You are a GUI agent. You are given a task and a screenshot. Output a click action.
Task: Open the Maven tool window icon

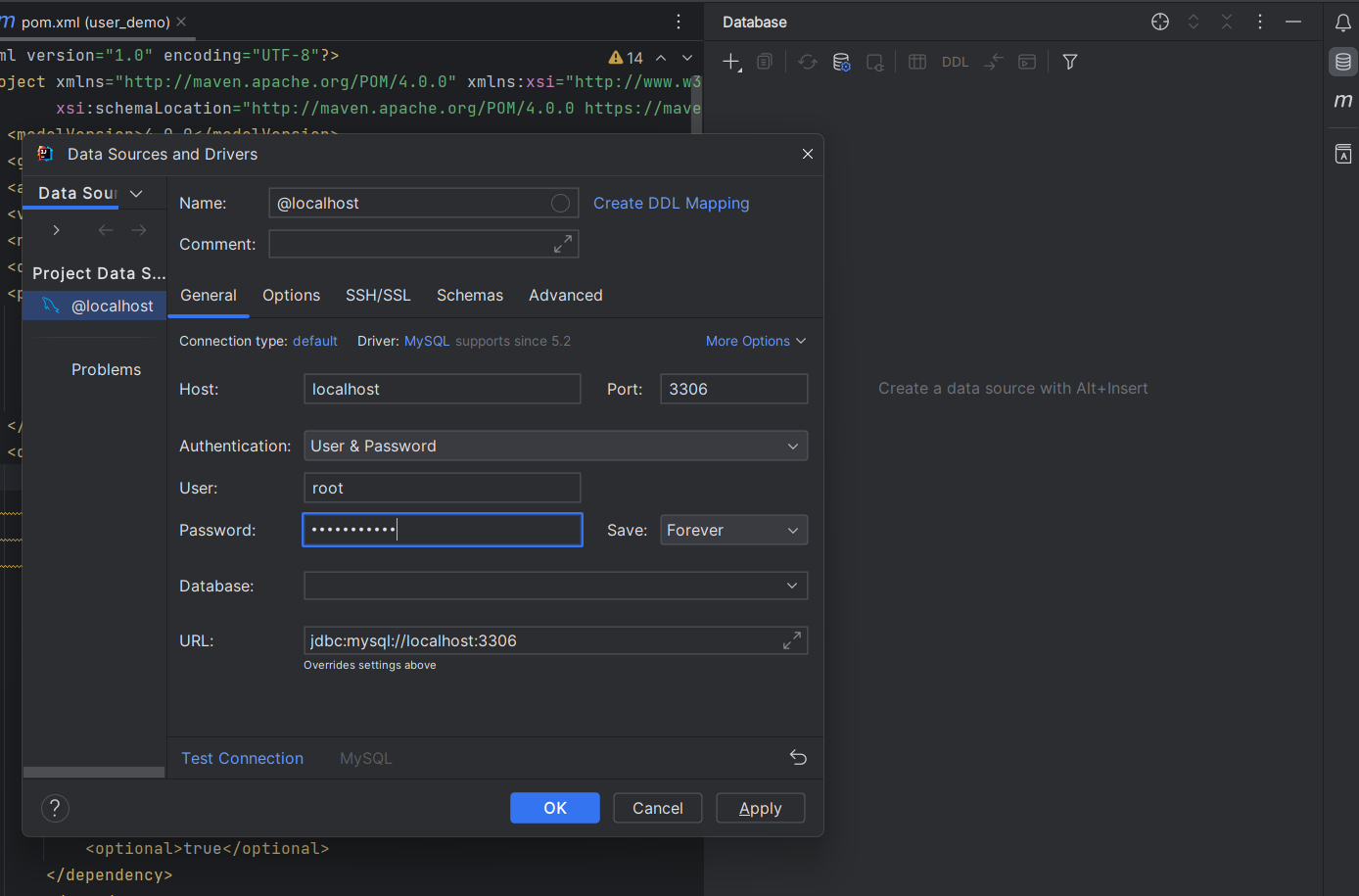(1343, 101)
